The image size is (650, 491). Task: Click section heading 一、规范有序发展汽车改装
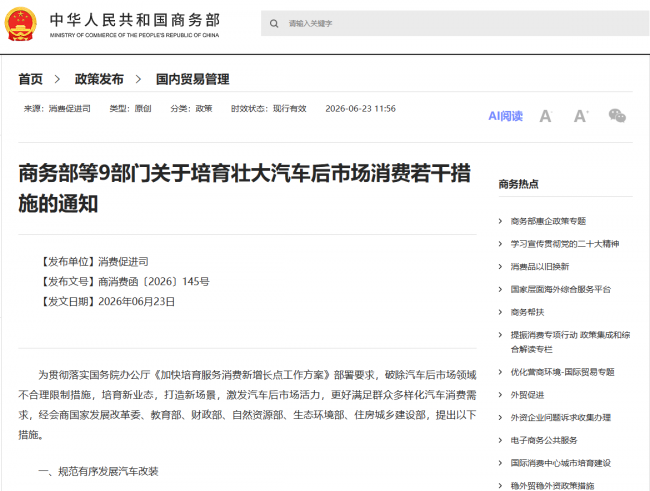(98, 472)
